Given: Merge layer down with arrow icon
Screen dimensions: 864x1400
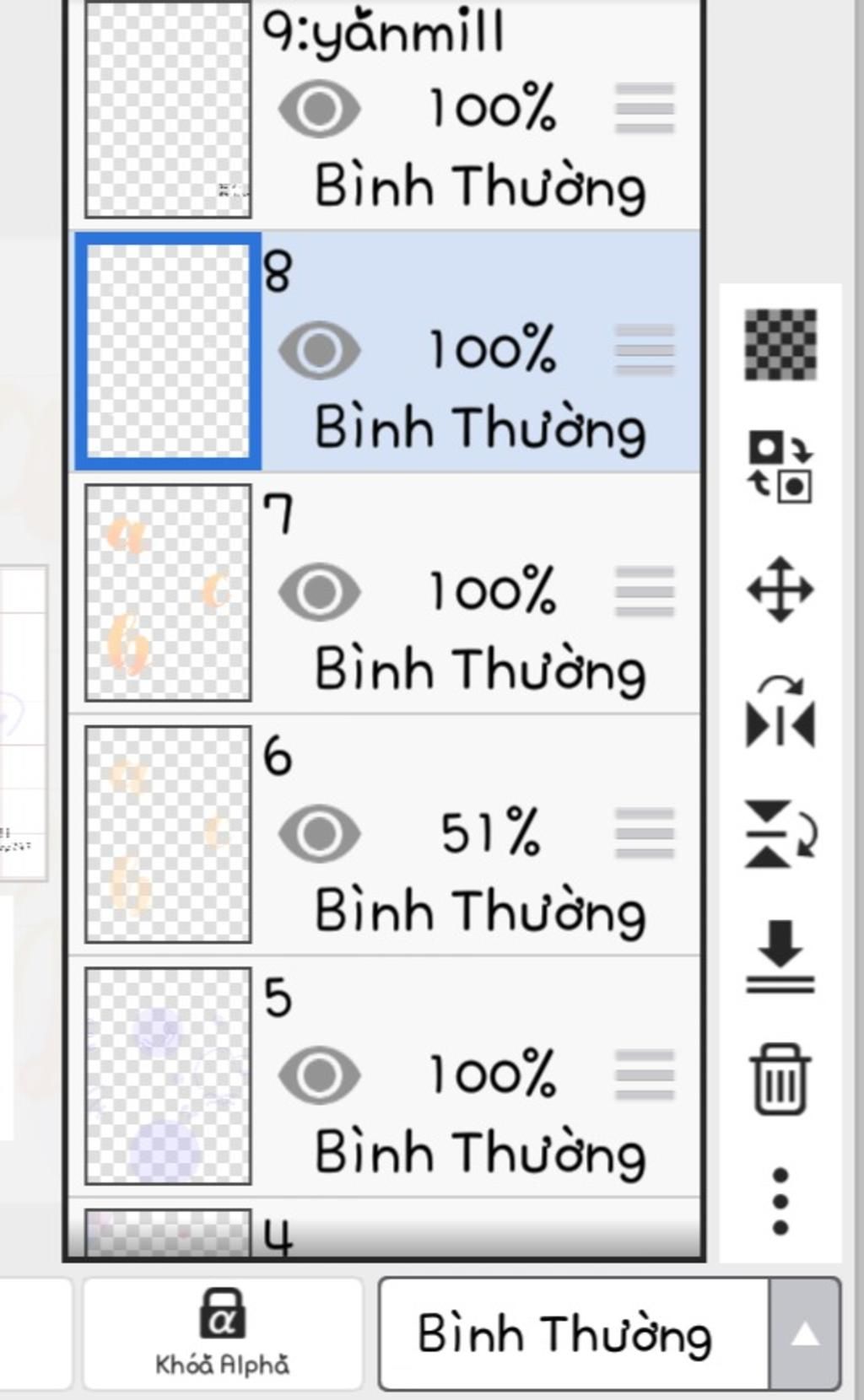Looking at the screenshot, I should pyautogui.click(x=780, y=956).
